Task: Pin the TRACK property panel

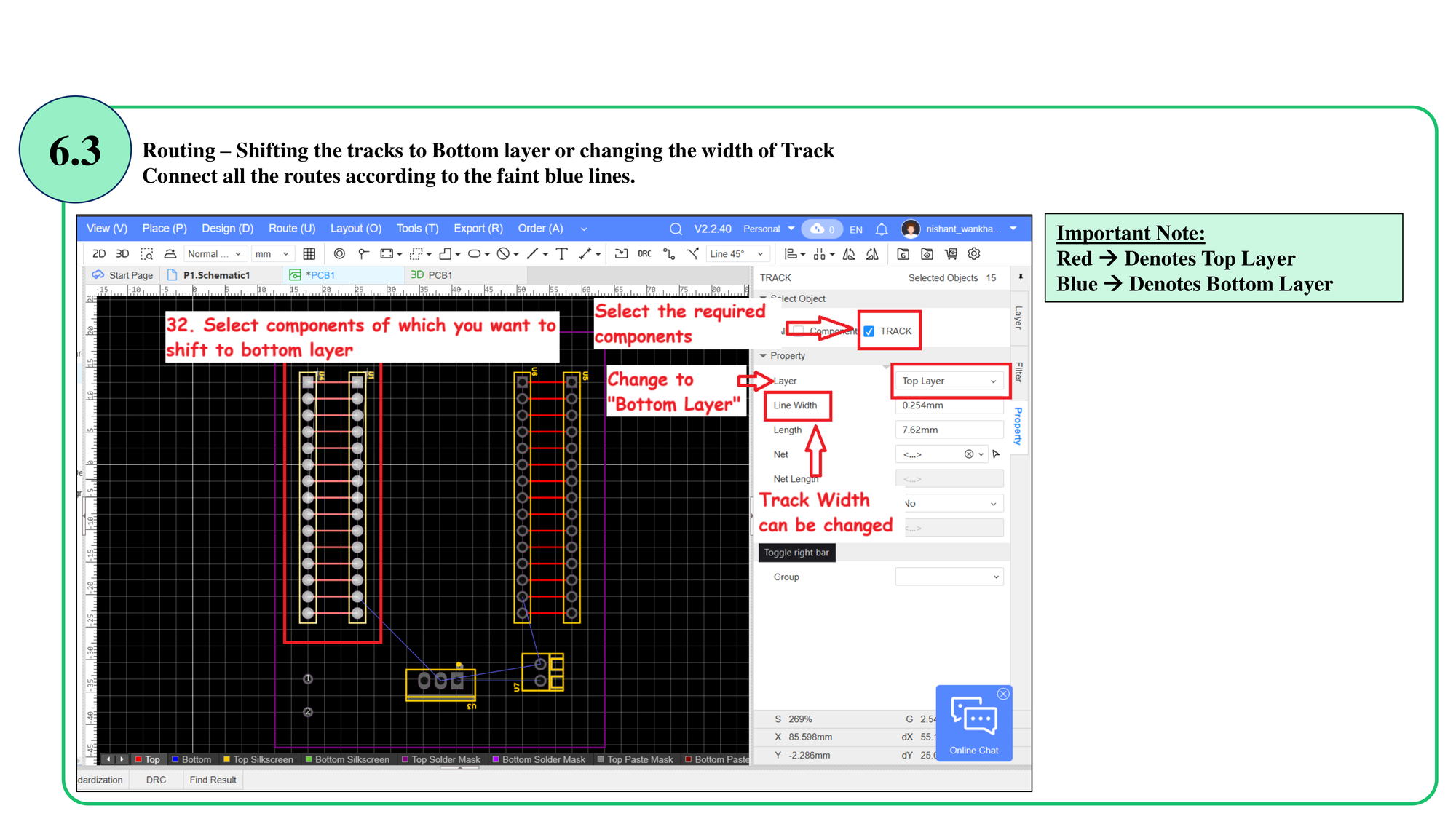Action: pos(1021,277)
